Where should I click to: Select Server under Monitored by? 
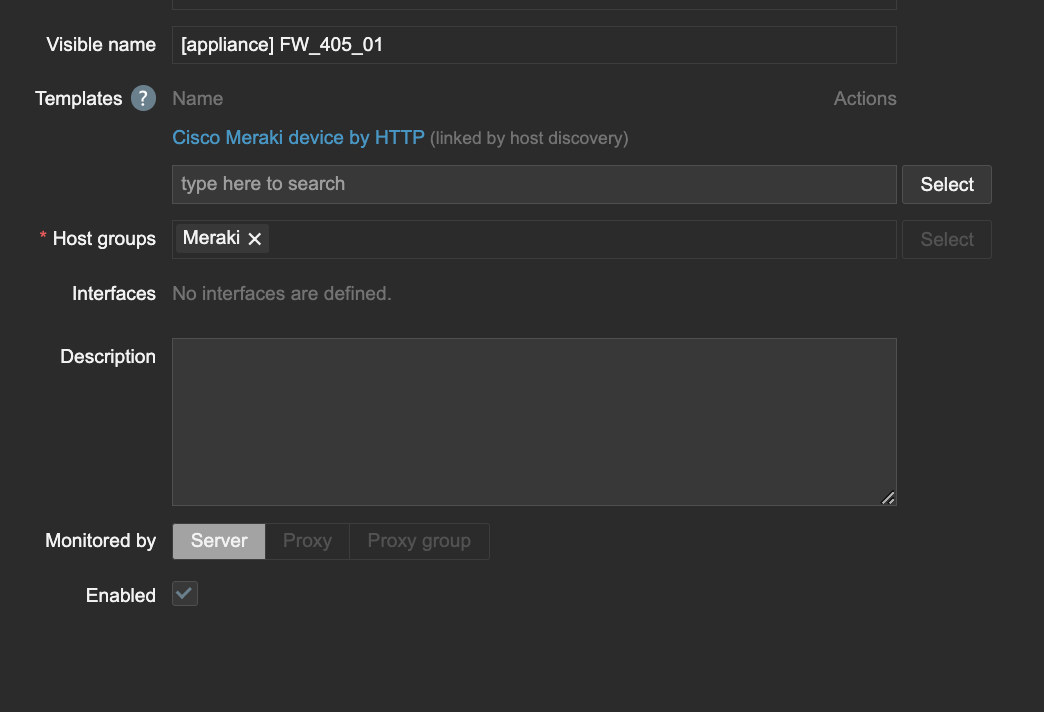coord(219,541)
